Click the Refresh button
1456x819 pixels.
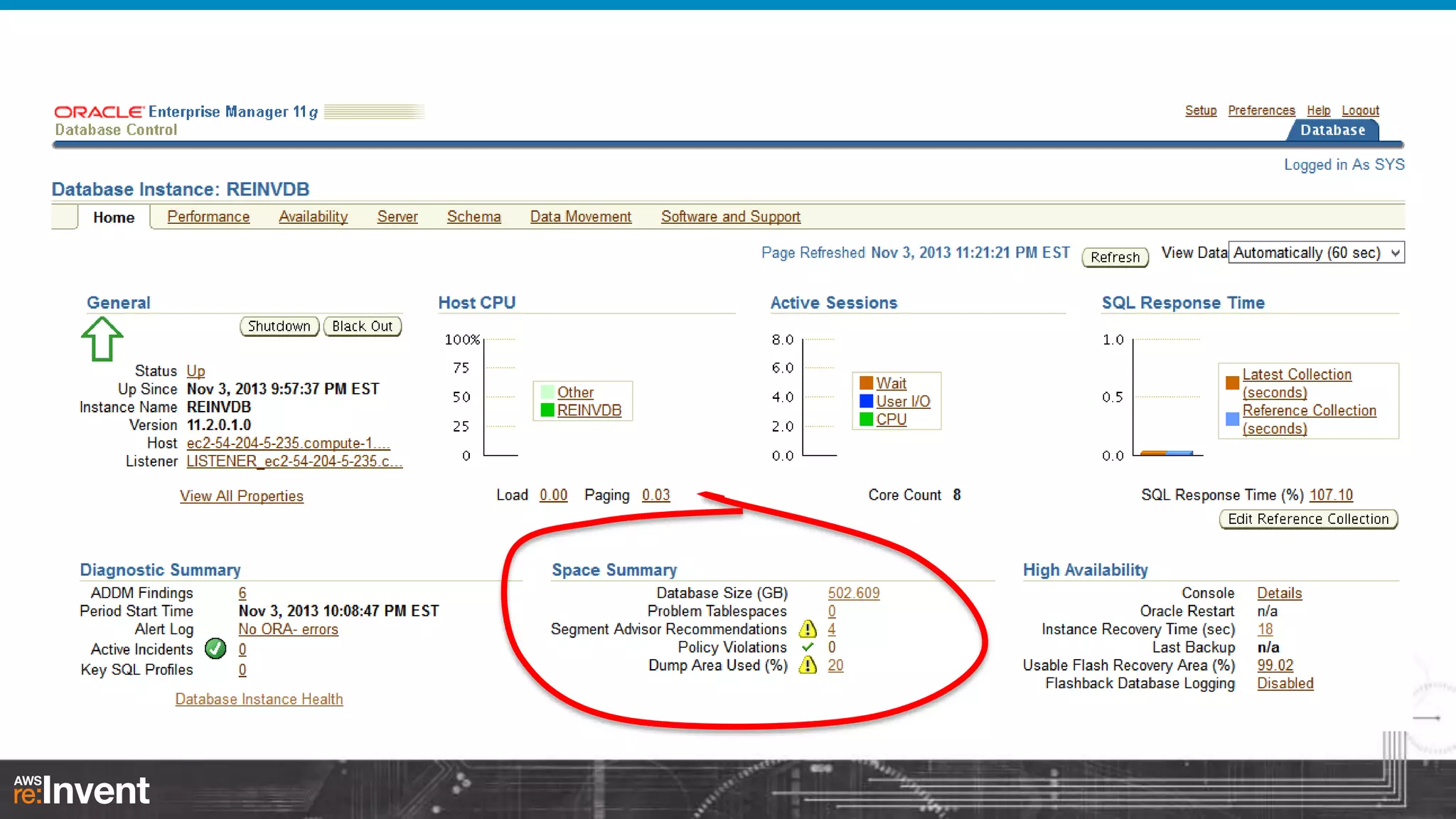click(x=1115, y=257)
